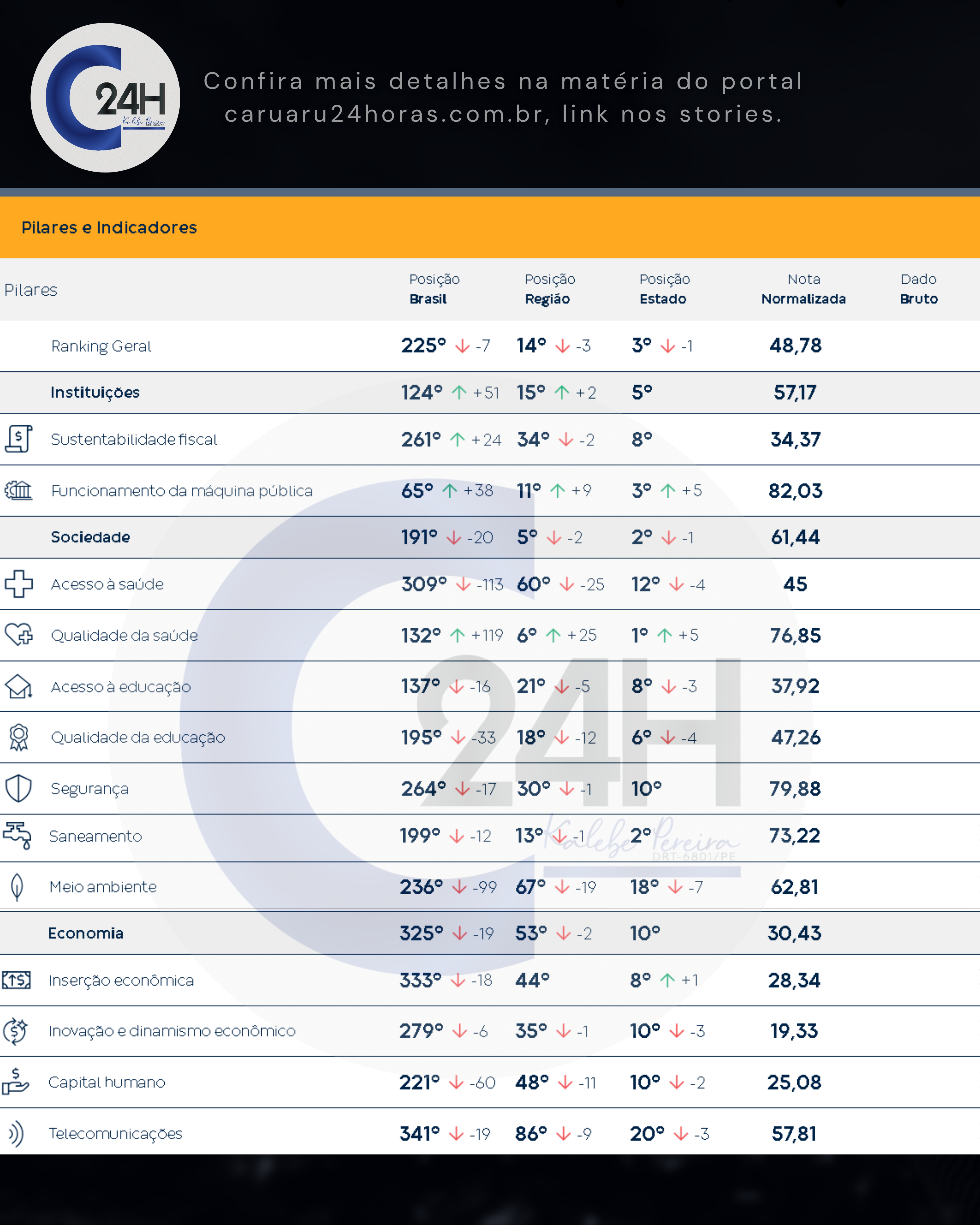Click the Sustentabilidade fiscal receipt icon
The height and width of the screenshot is (1225, 980).
(18, 439)
